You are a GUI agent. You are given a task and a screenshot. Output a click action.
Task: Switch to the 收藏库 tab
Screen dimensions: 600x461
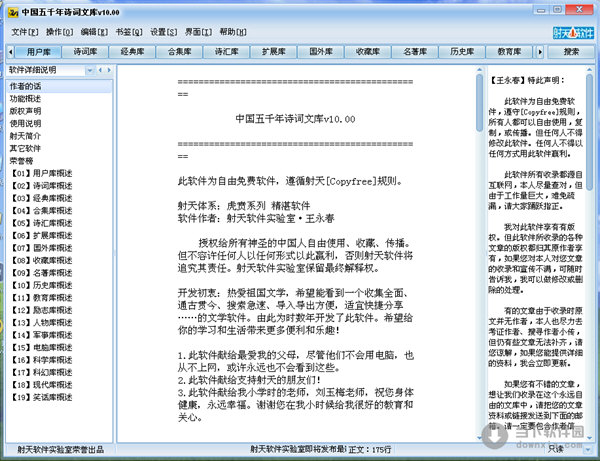368,52
